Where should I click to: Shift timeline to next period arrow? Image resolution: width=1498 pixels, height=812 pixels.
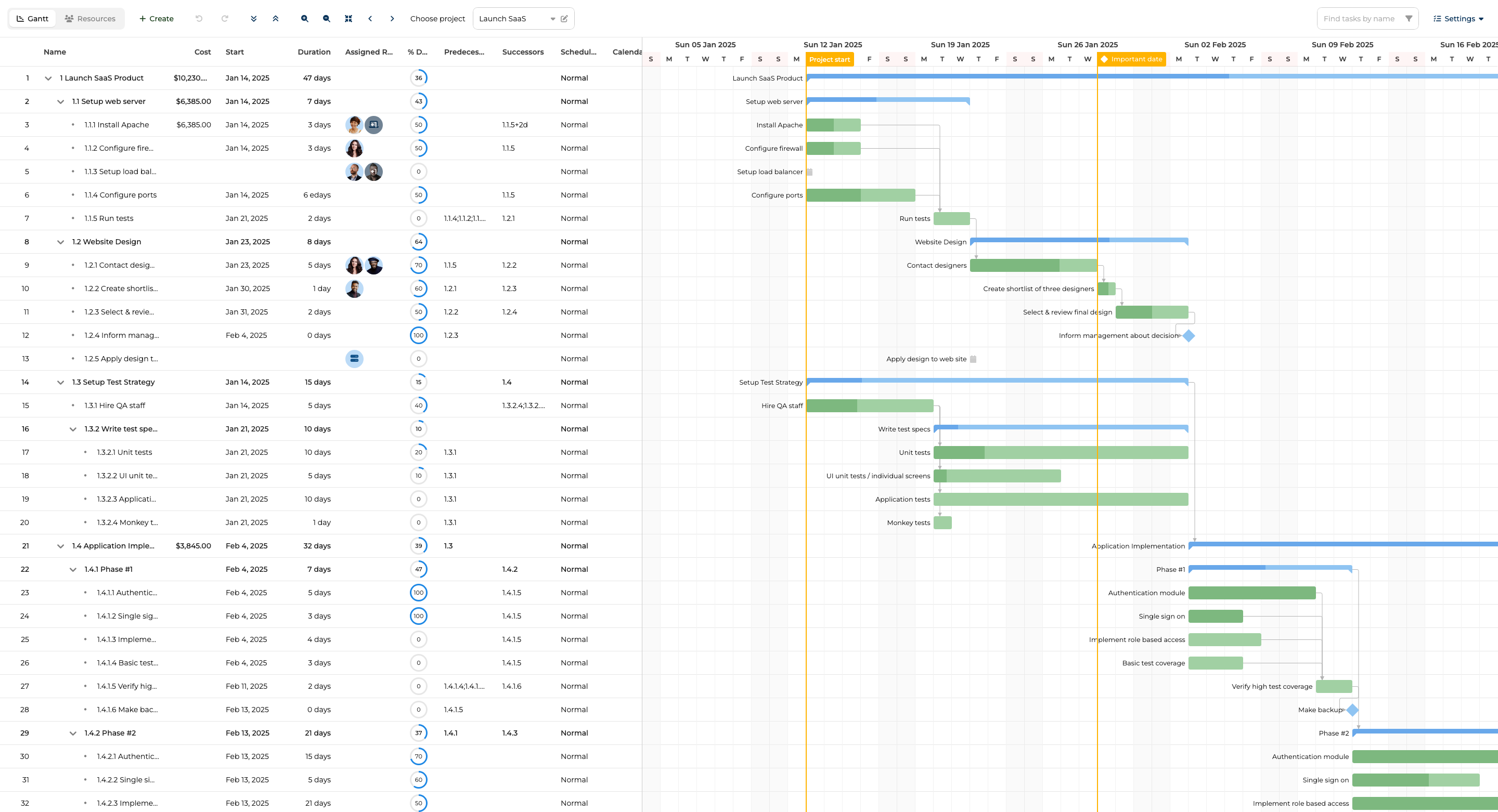click(x=393, y=19)
